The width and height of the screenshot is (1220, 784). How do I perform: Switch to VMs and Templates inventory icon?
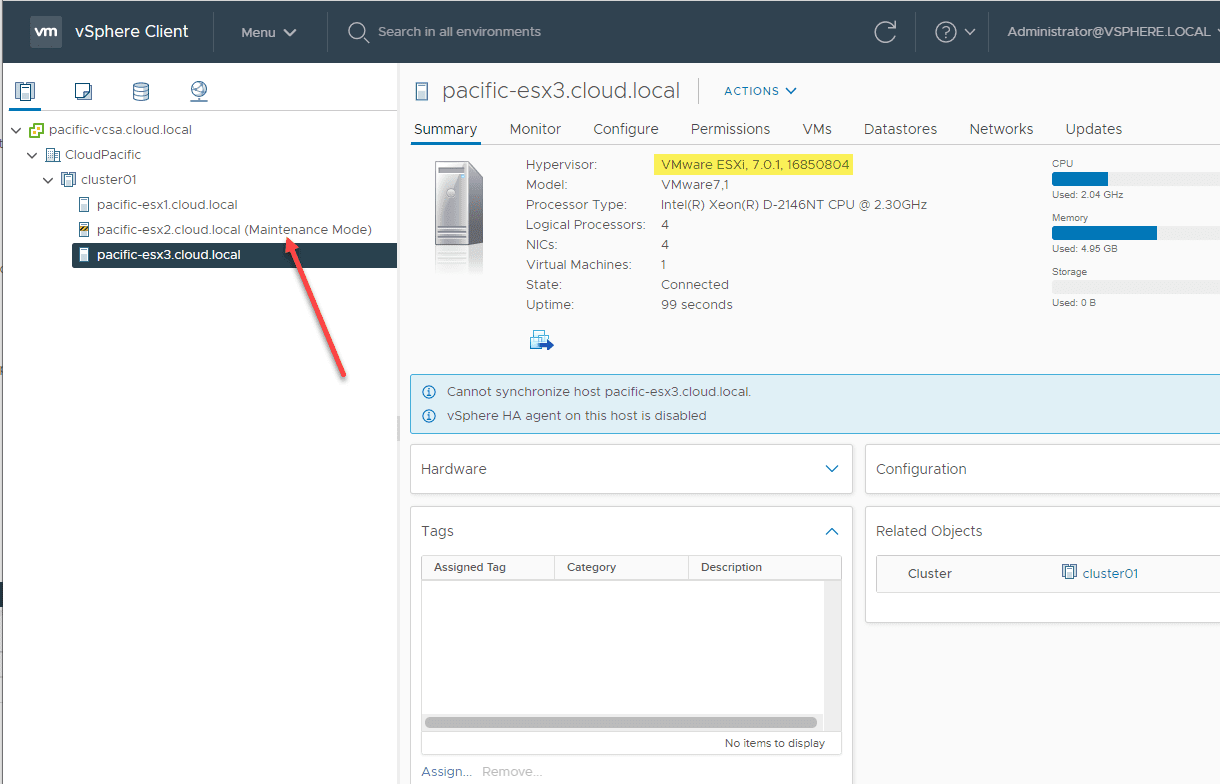coord(83,92)
